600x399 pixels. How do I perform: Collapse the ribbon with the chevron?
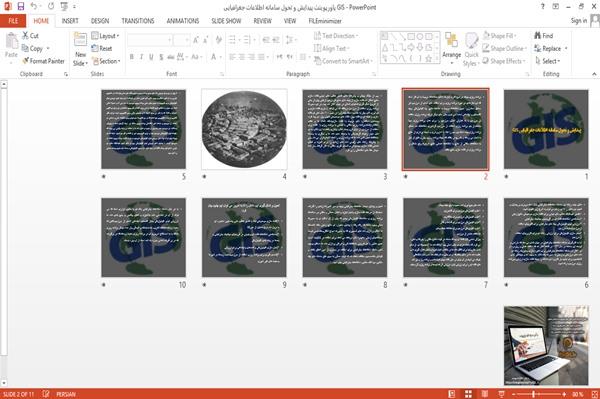594,74
